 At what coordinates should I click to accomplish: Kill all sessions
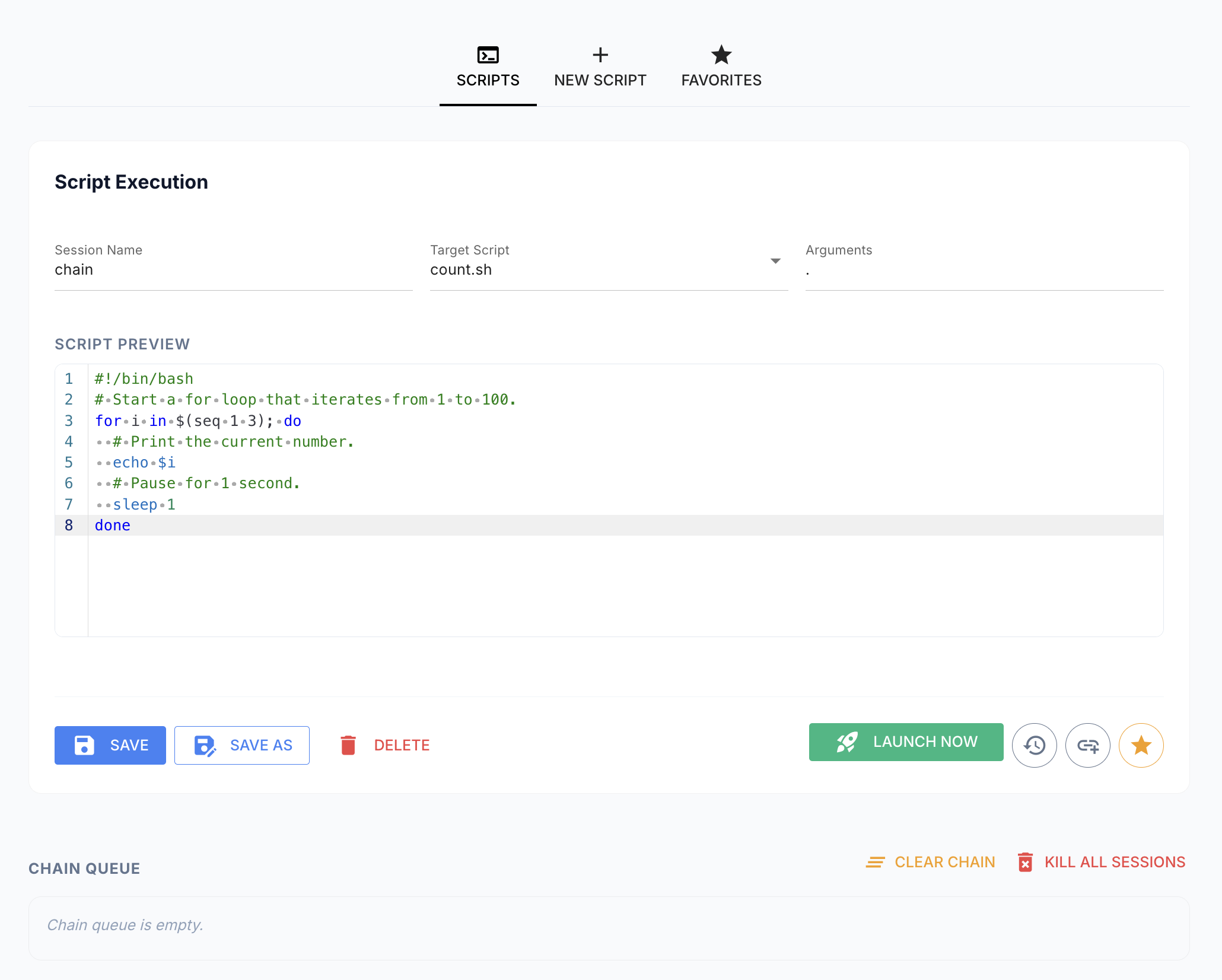pos(1101,863)
